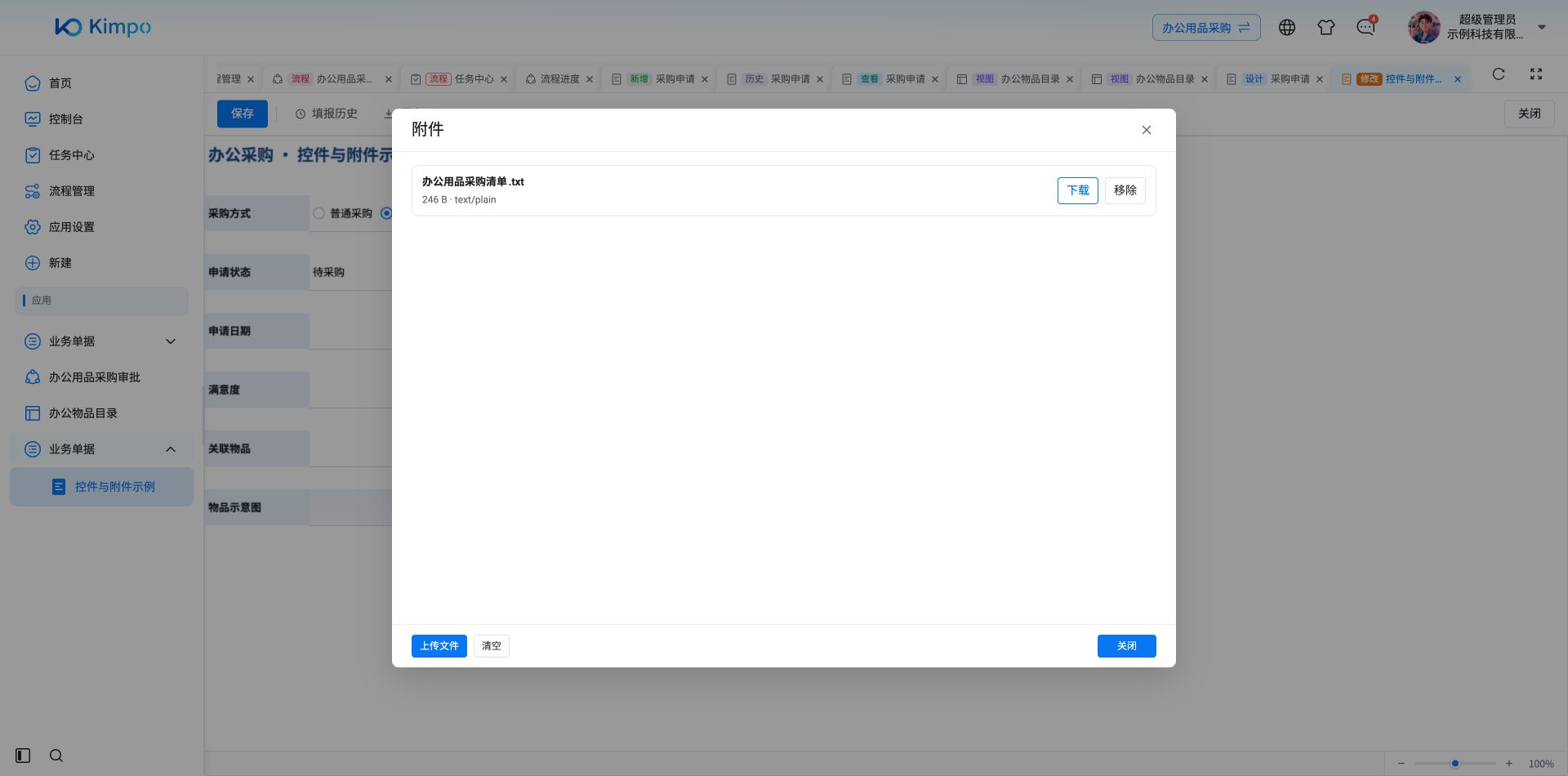The image size is (1568, 776).
Task: Remove the attachment with 移除
Action: coord(1125,190)
